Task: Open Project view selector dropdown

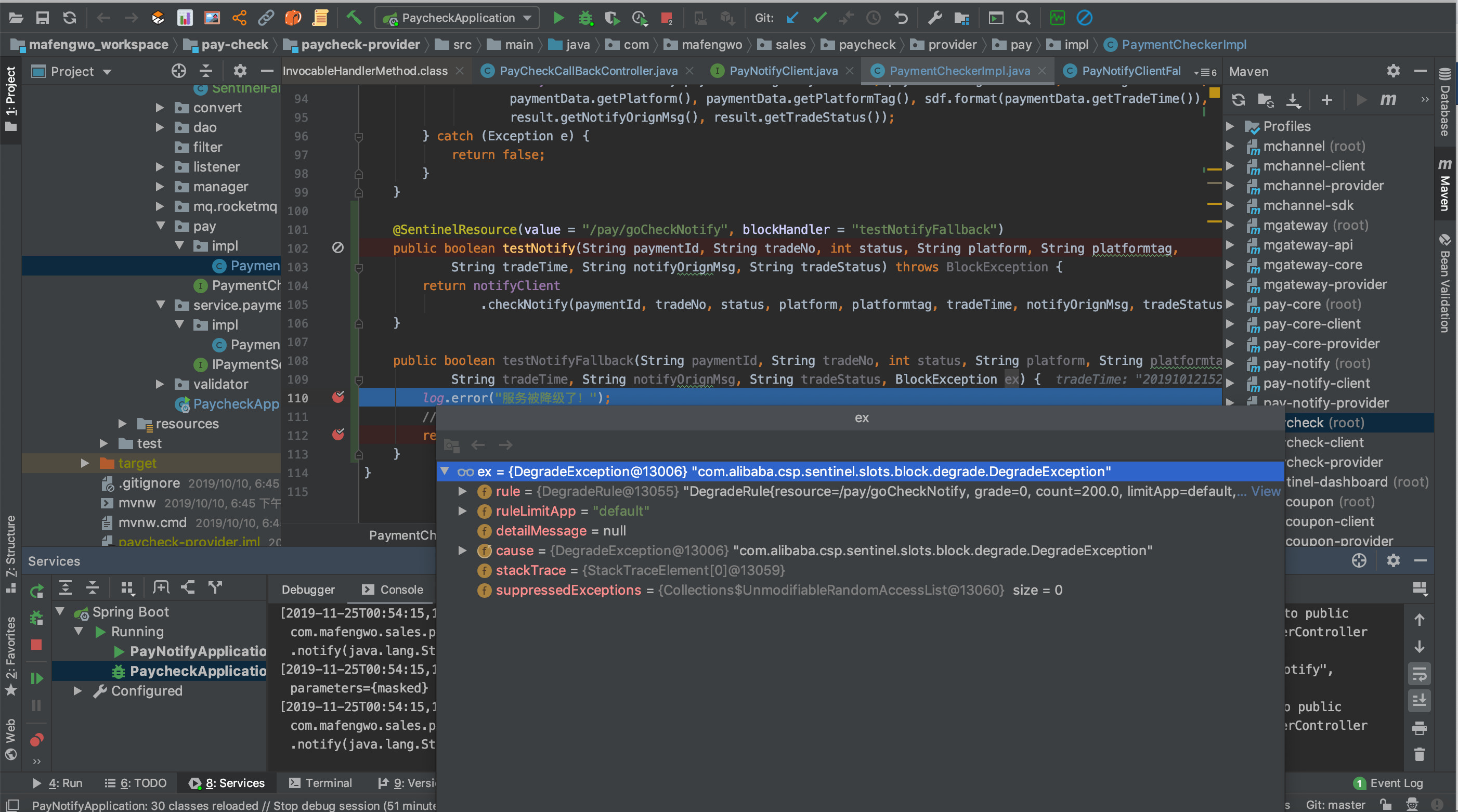Action: tap(72, 71)
